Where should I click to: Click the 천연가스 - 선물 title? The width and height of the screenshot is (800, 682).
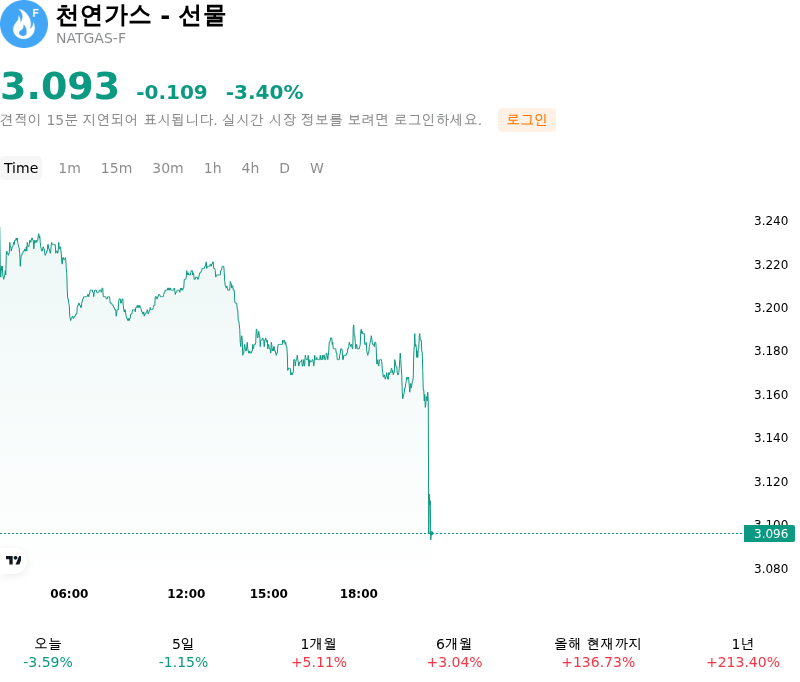(140, 15)
